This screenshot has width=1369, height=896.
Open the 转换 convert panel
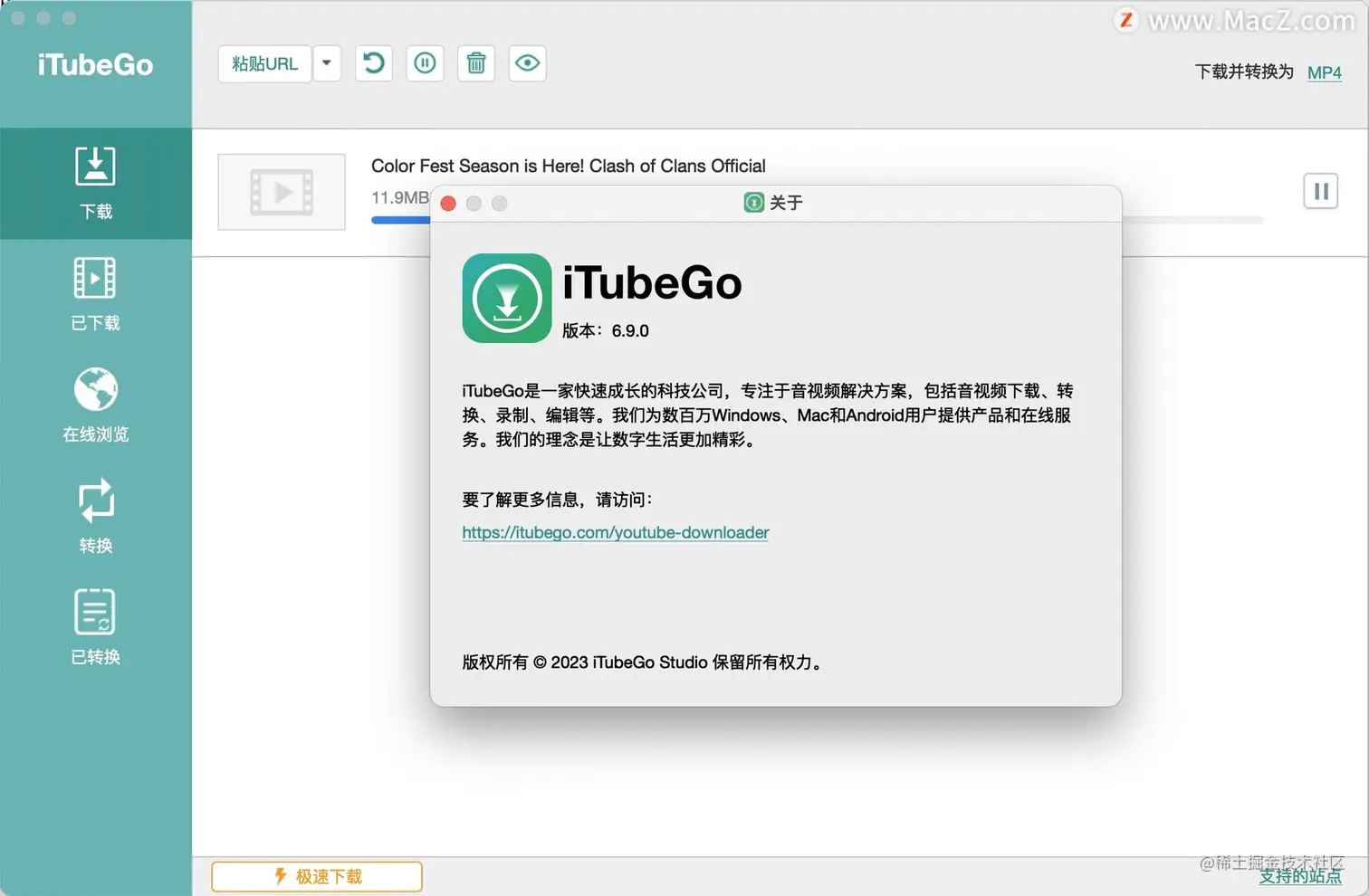click(x=95, y=516)
